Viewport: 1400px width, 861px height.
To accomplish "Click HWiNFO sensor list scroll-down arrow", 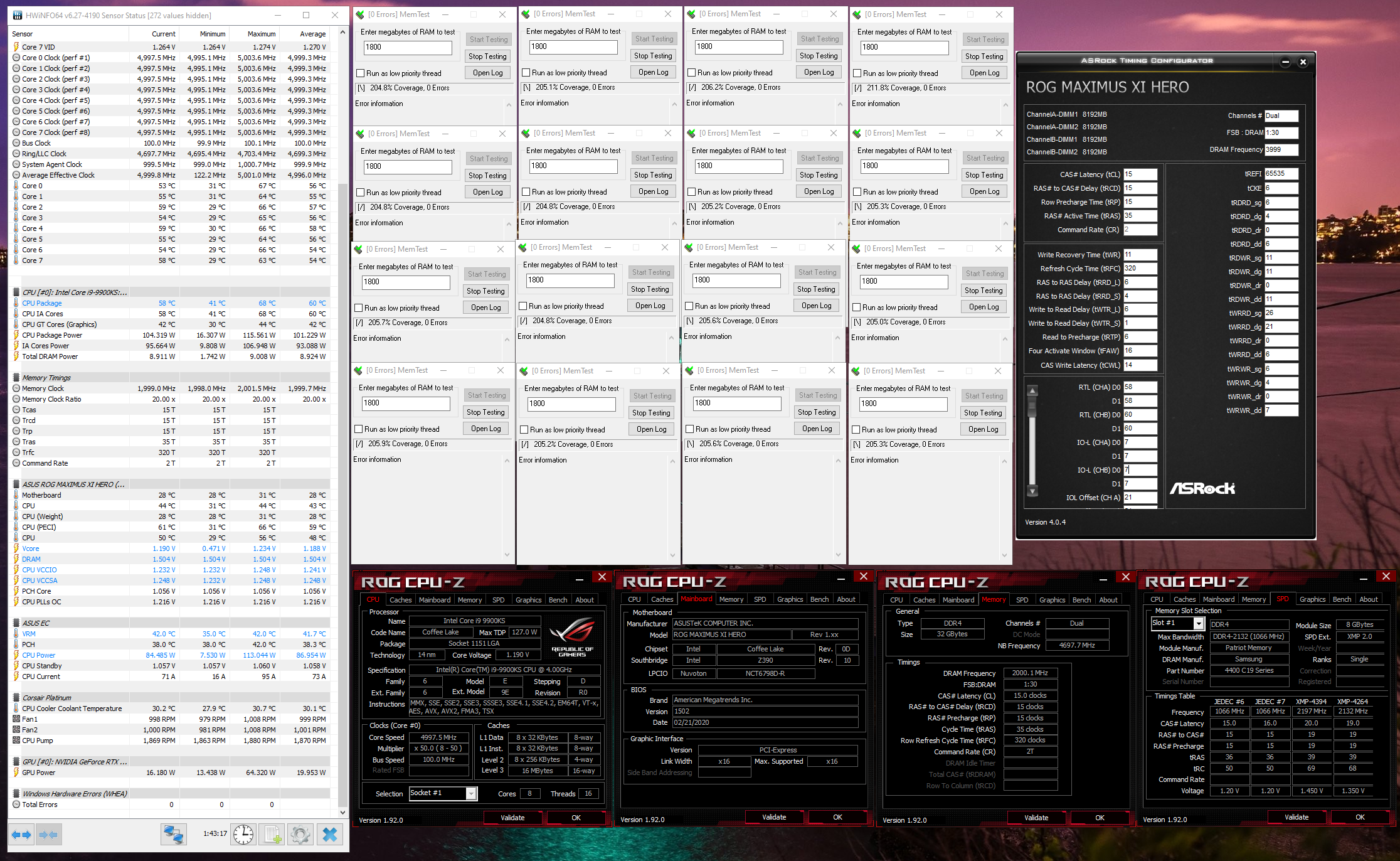I will (x=342, y=812).
